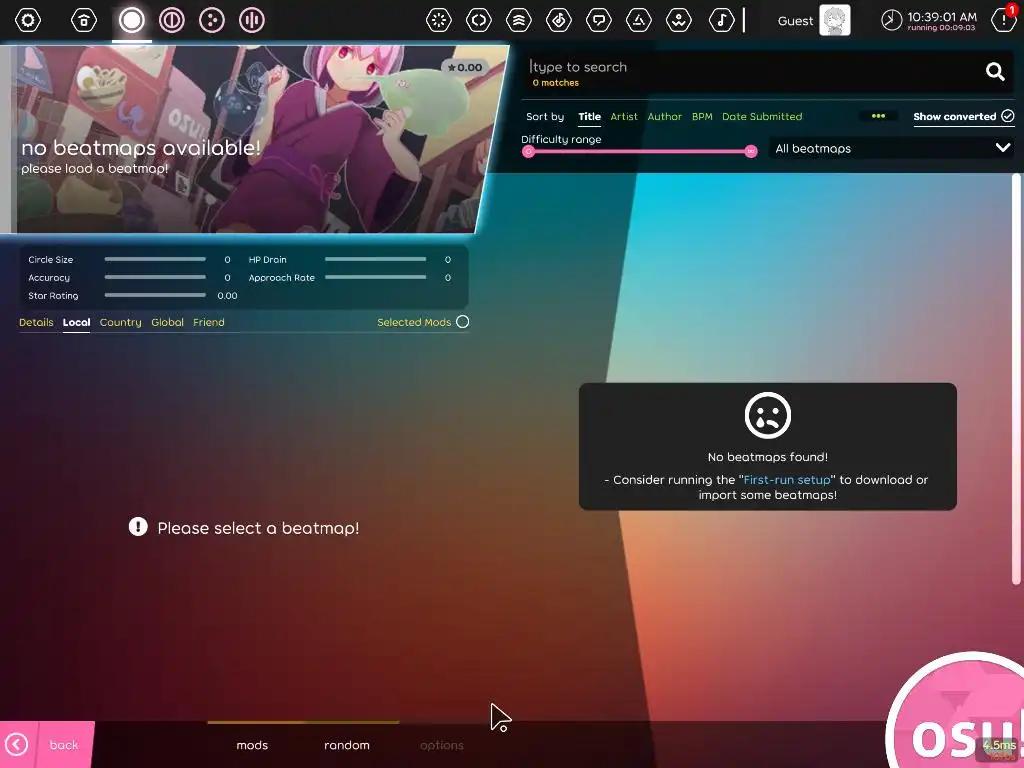Click the sad face icon in notice
Image resolution: width=1024 pixels, height=768 pixels.
pyautogui.click(x=767, y=415)
